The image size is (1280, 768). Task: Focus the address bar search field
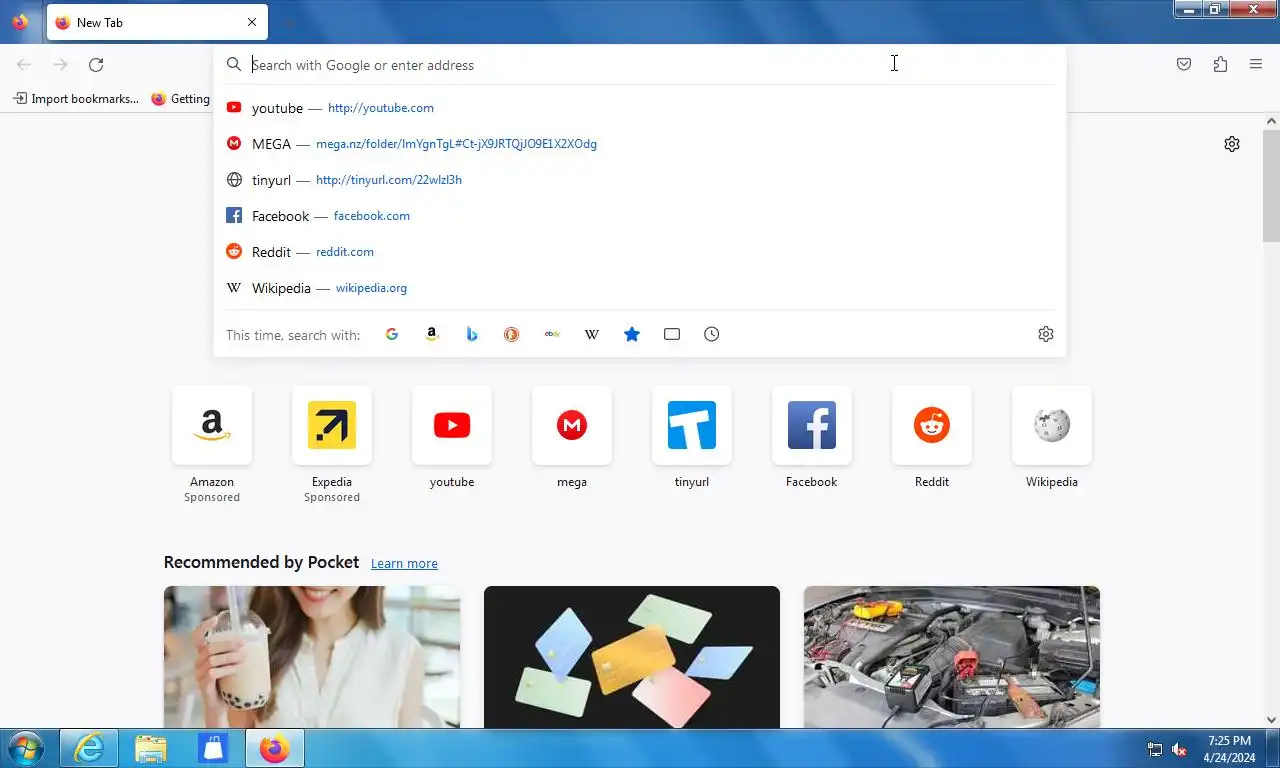point(640,65)
